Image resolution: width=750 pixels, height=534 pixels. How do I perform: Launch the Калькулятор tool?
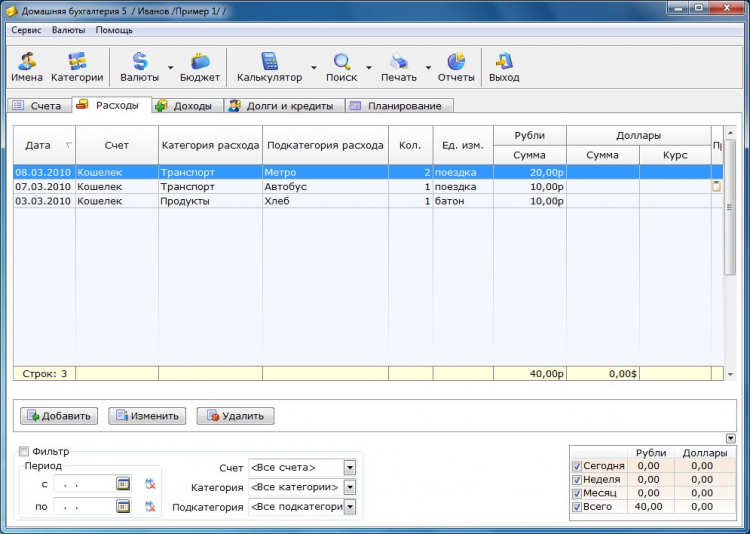tap(269, 67)
